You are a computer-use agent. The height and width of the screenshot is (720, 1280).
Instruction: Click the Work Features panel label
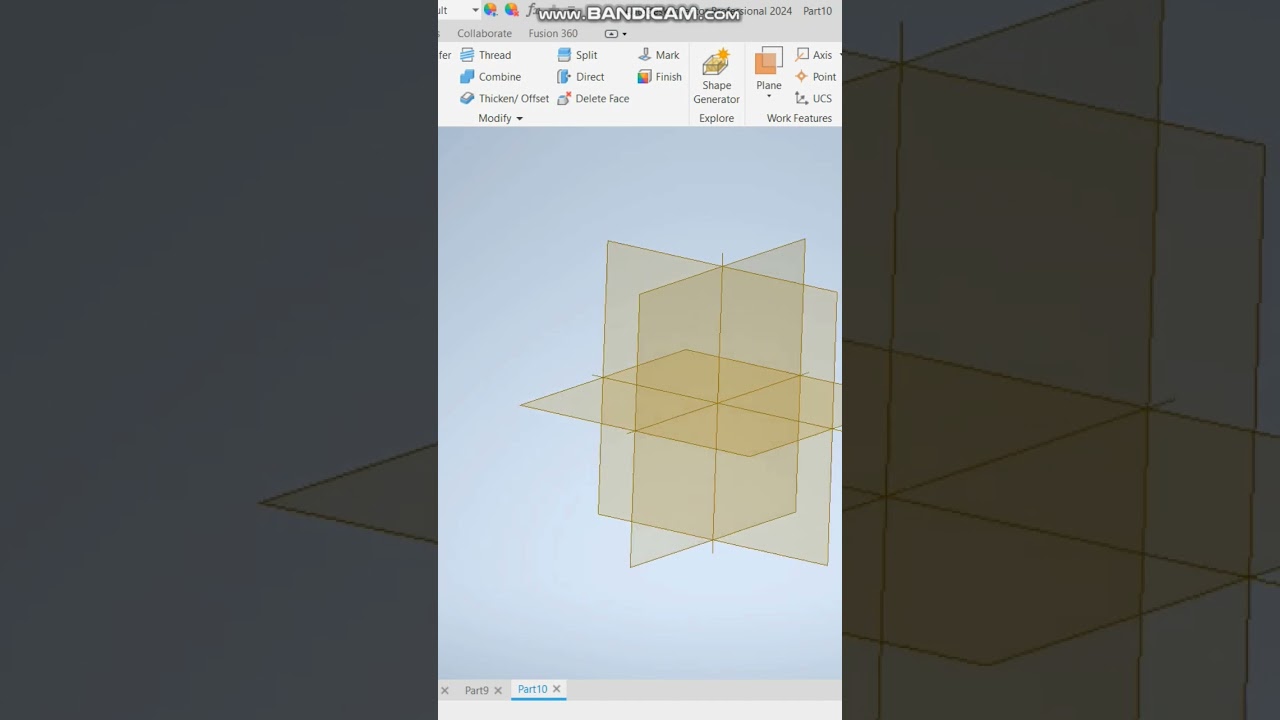799,118
